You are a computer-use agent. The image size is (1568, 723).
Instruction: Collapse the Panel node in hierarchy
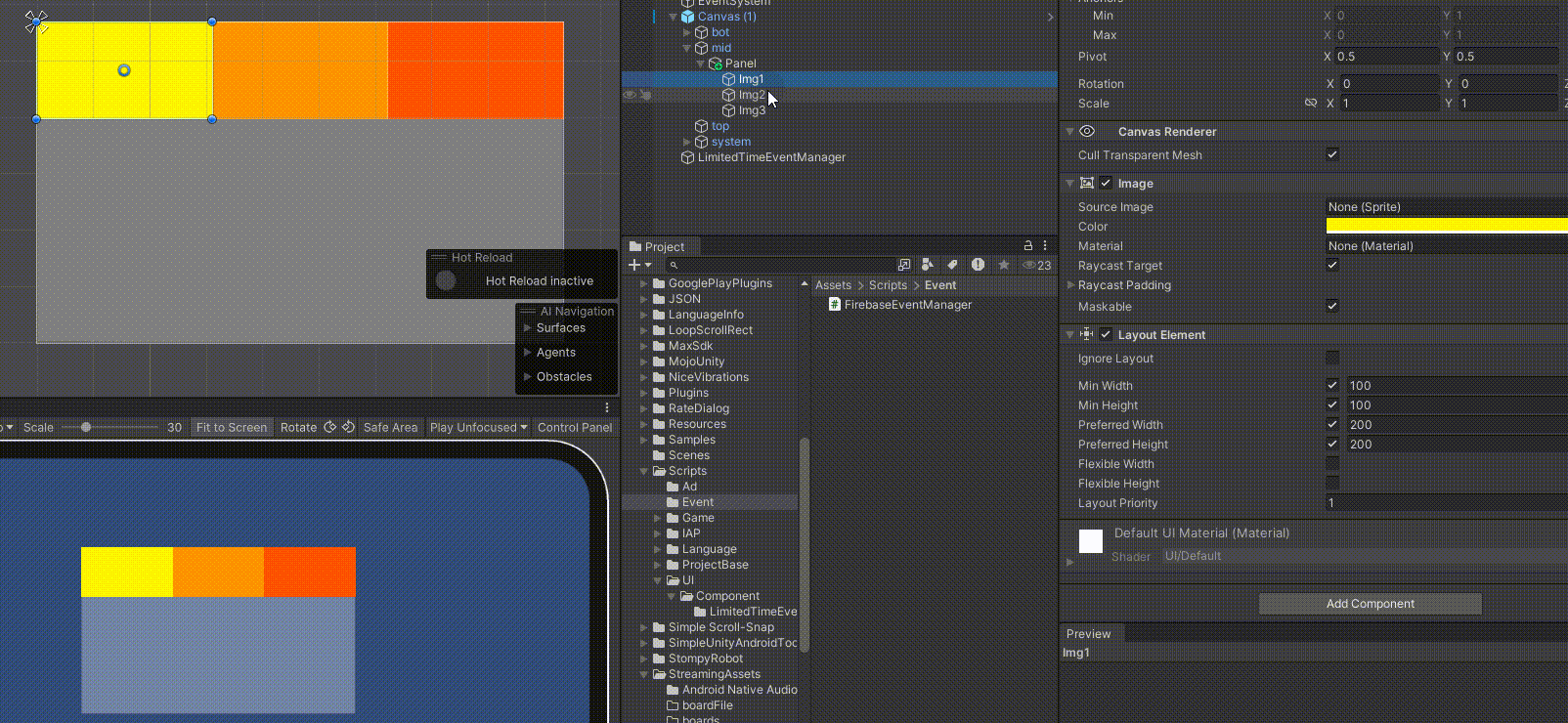(700, 64)
